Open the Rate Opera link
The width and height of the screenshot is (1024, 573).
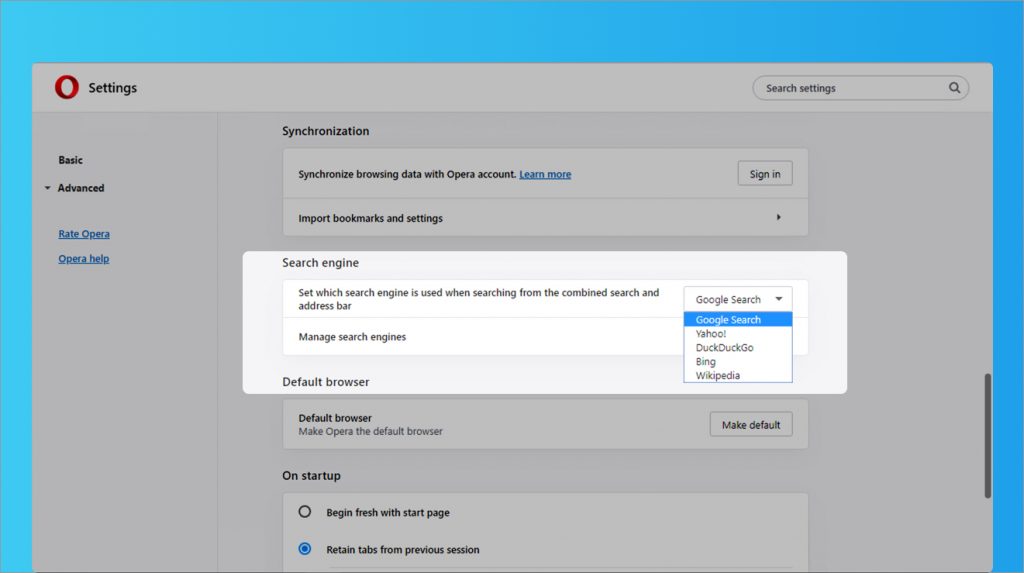pos(84,234)
